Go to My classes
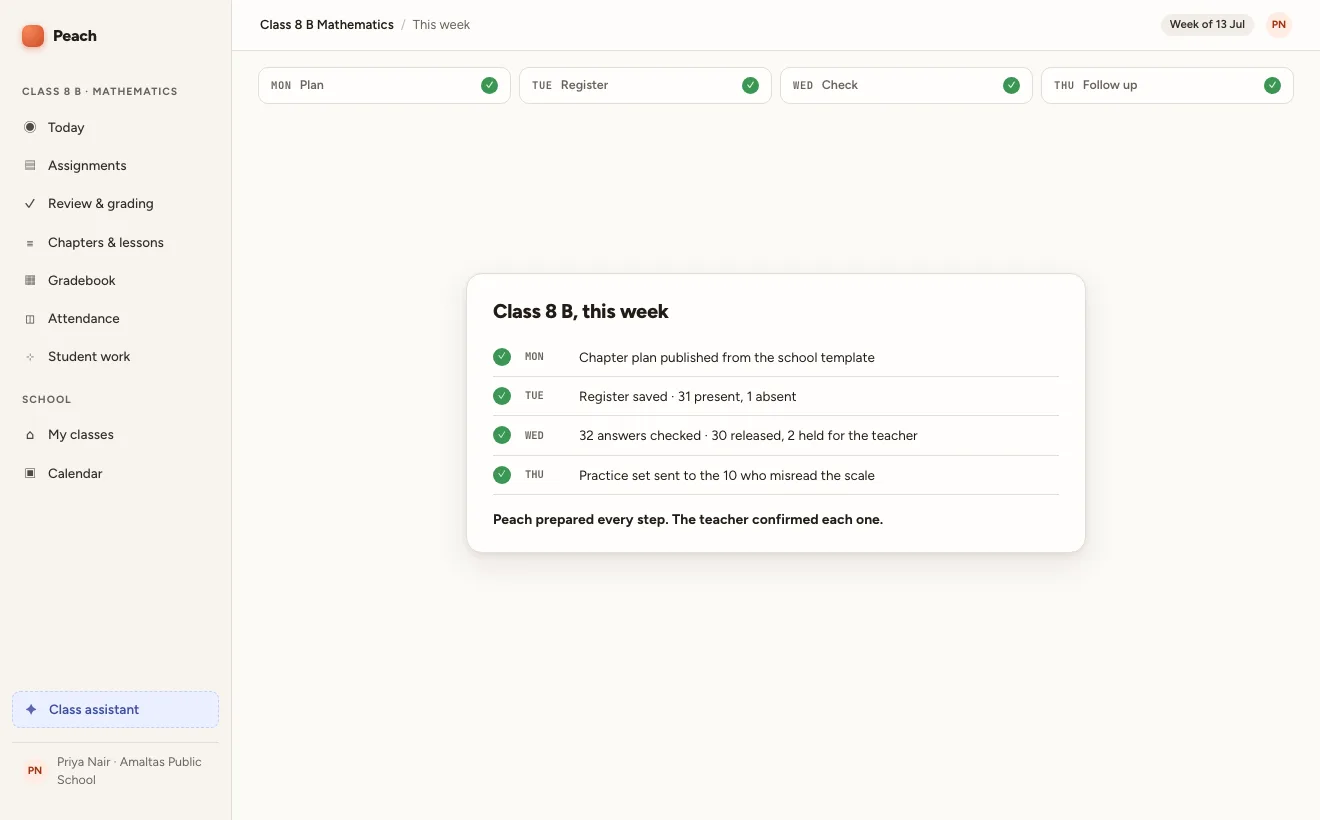 116,435
